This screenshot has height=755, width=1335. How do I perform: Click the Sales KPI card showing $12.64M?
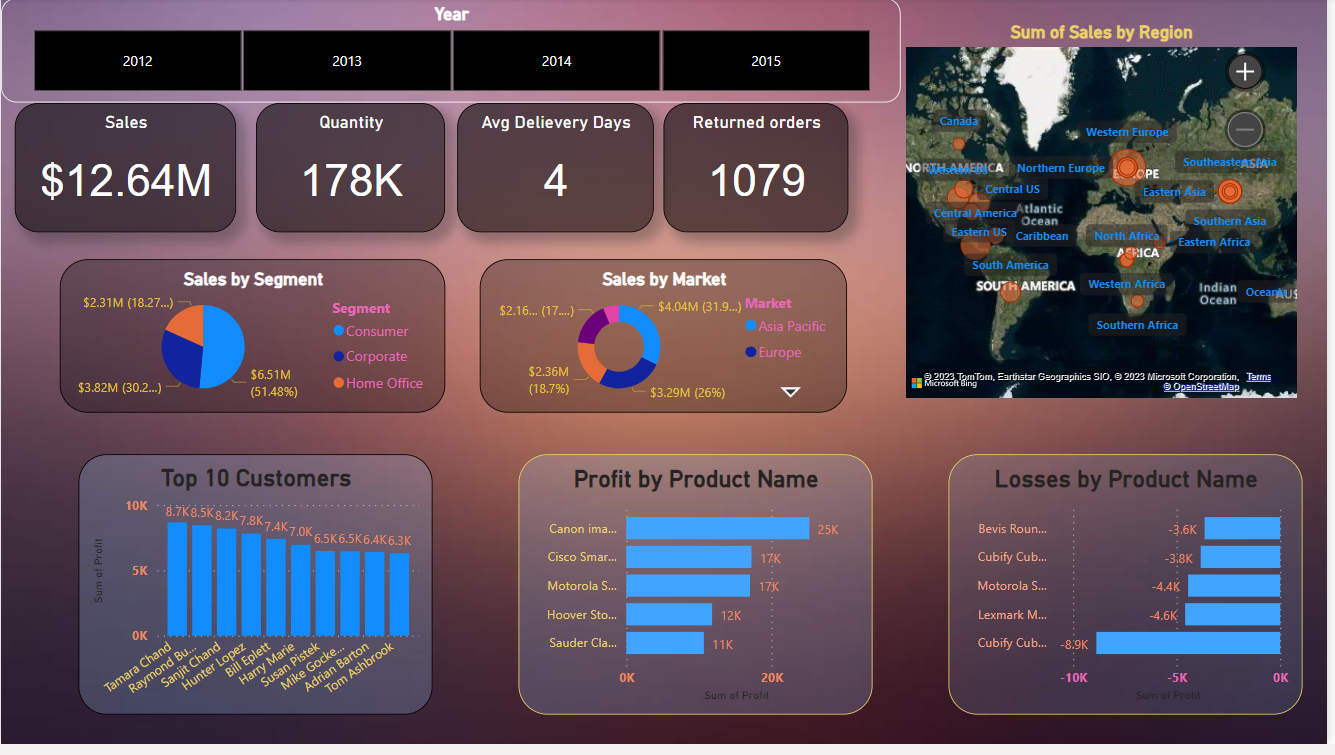tap(125, 167)
